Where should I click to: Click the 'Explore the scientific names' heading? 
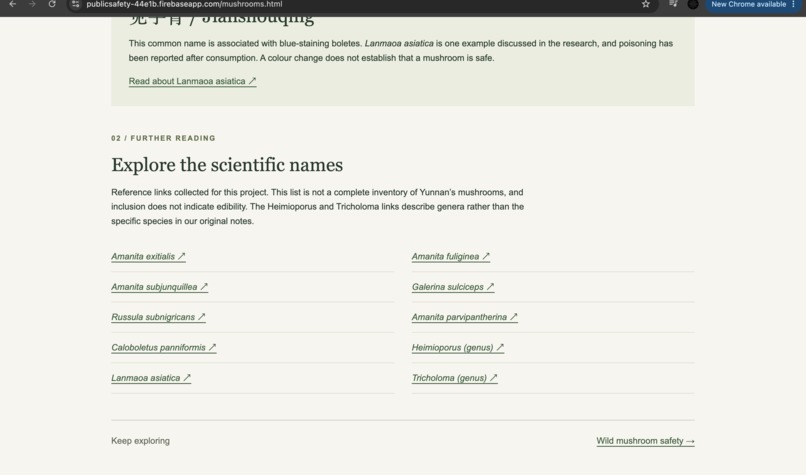point(227,165)
